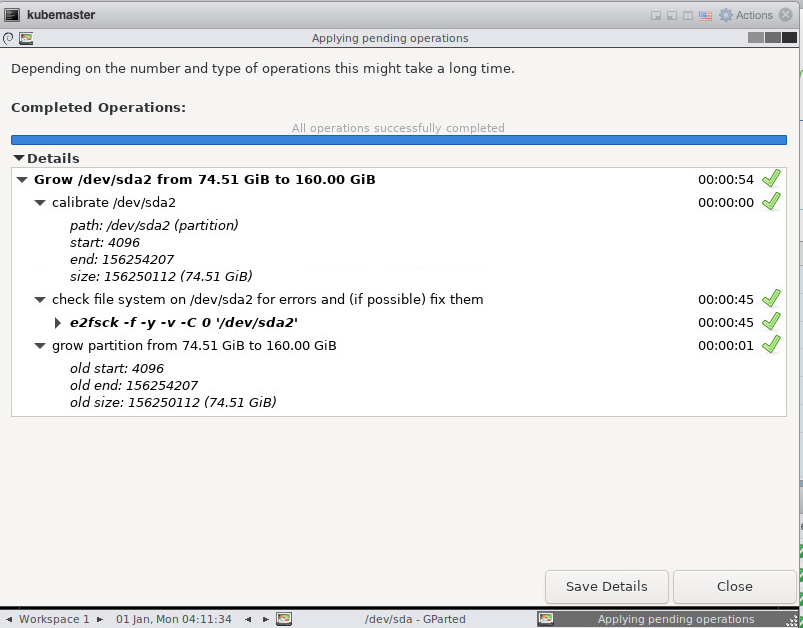Viewport: 803px width, 628px height.
Task: Collapse the Details section
Action: tap(19, 158)
